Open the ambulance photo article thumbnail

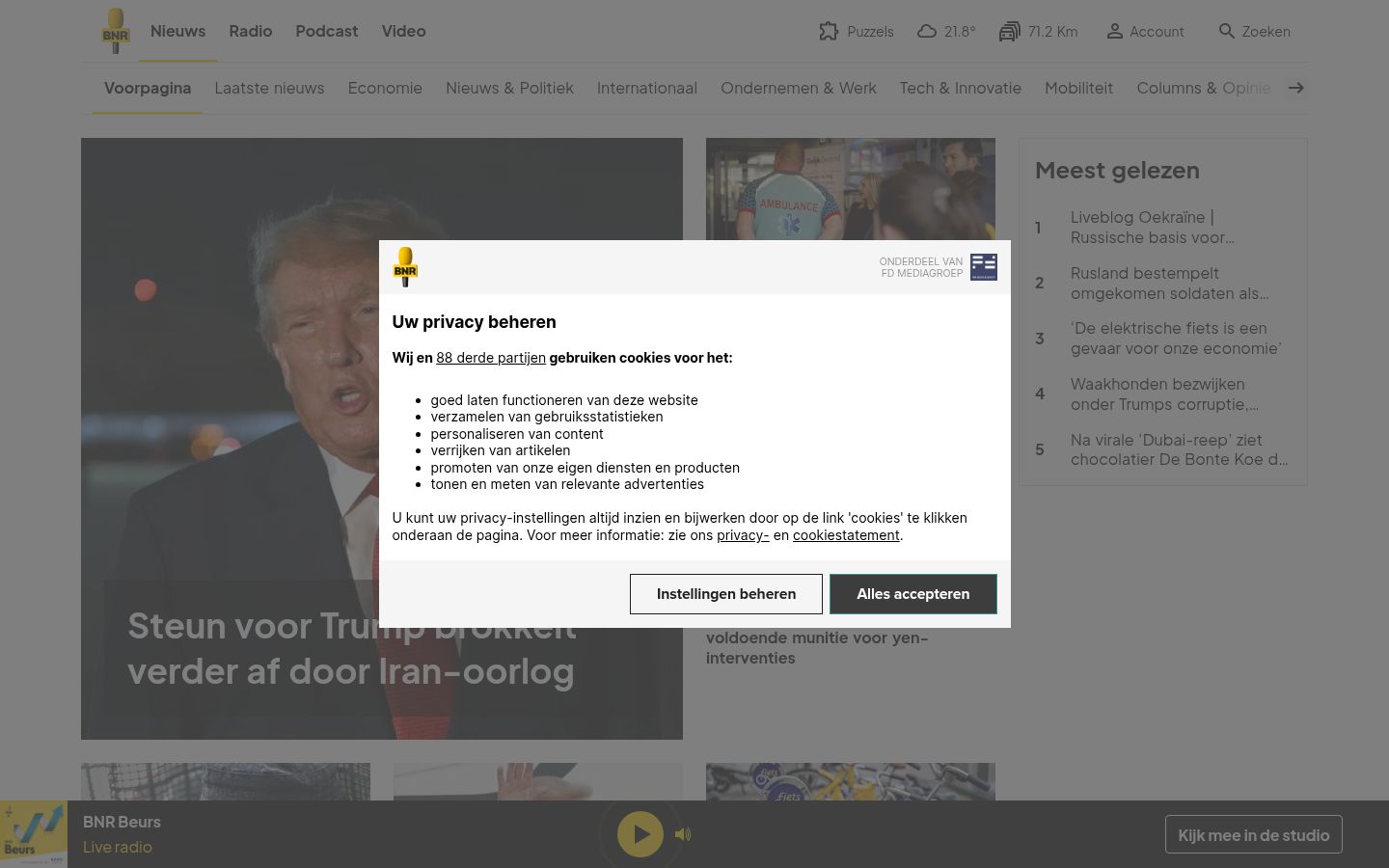(x=851, y=189)
